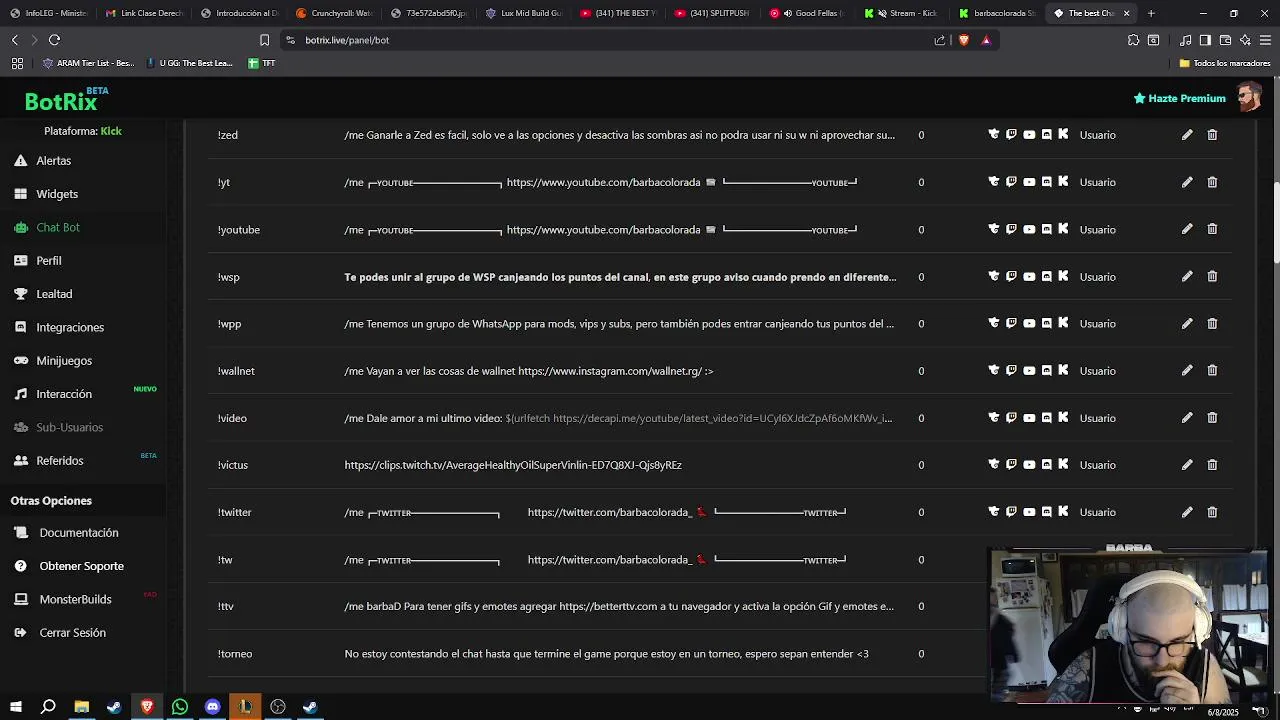Click the Twitch clip link in !victus row
Image resolution: width=1280 pixels, height=720 pixels.
point(513,465)
